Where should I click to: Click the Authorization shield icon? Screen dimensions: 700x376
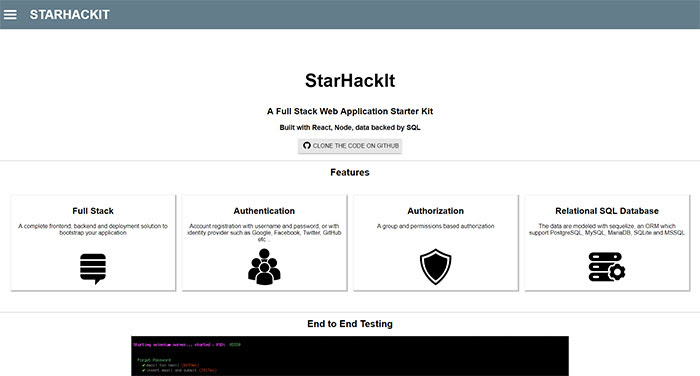click(x=436, y=267)
